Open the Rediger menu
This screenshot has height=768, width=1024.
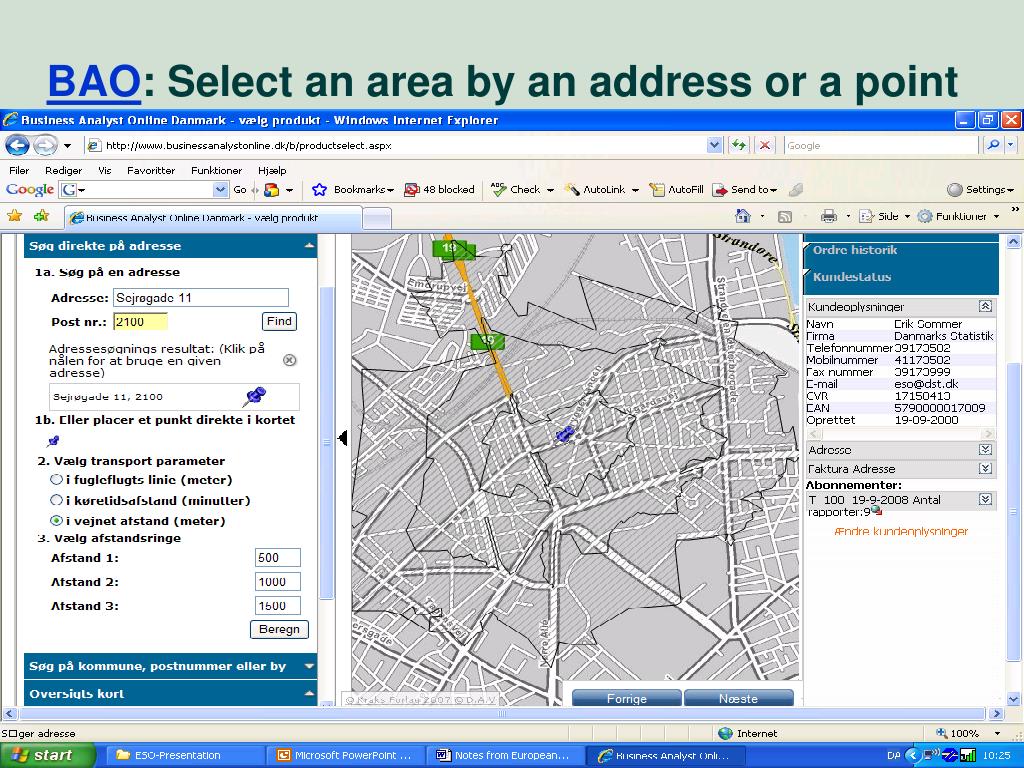[63, 170]
